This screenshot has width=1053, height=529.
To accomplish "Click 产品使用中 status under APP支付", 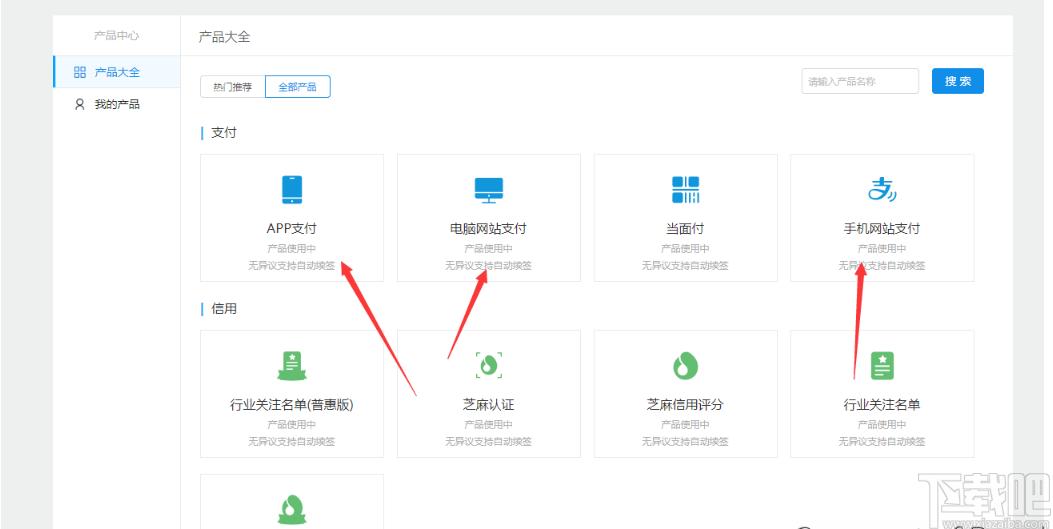I will point(291,248).
